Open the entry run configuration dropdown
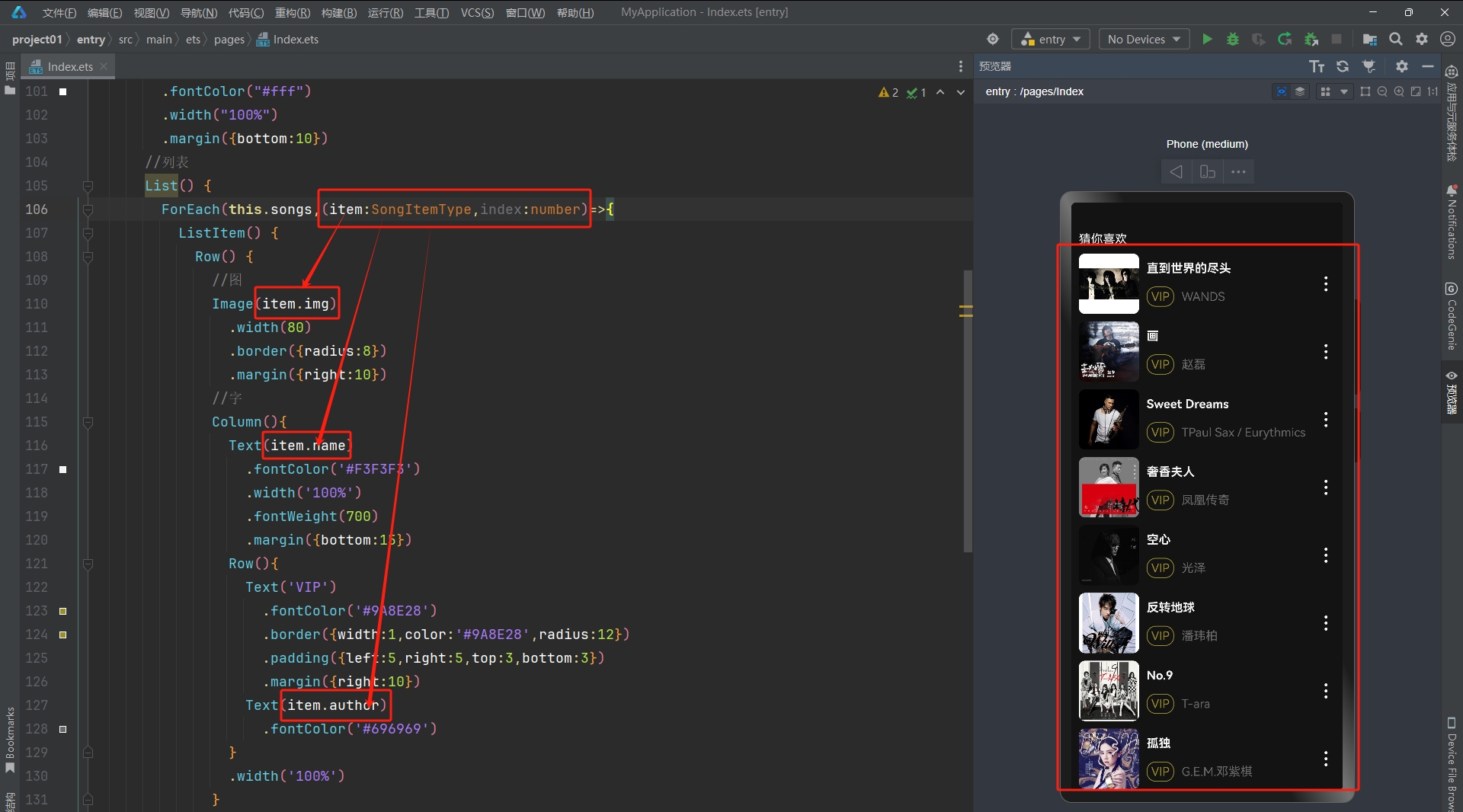Screen dimensions: 1463x812 pyautogui.click(x=1051, y=39)
